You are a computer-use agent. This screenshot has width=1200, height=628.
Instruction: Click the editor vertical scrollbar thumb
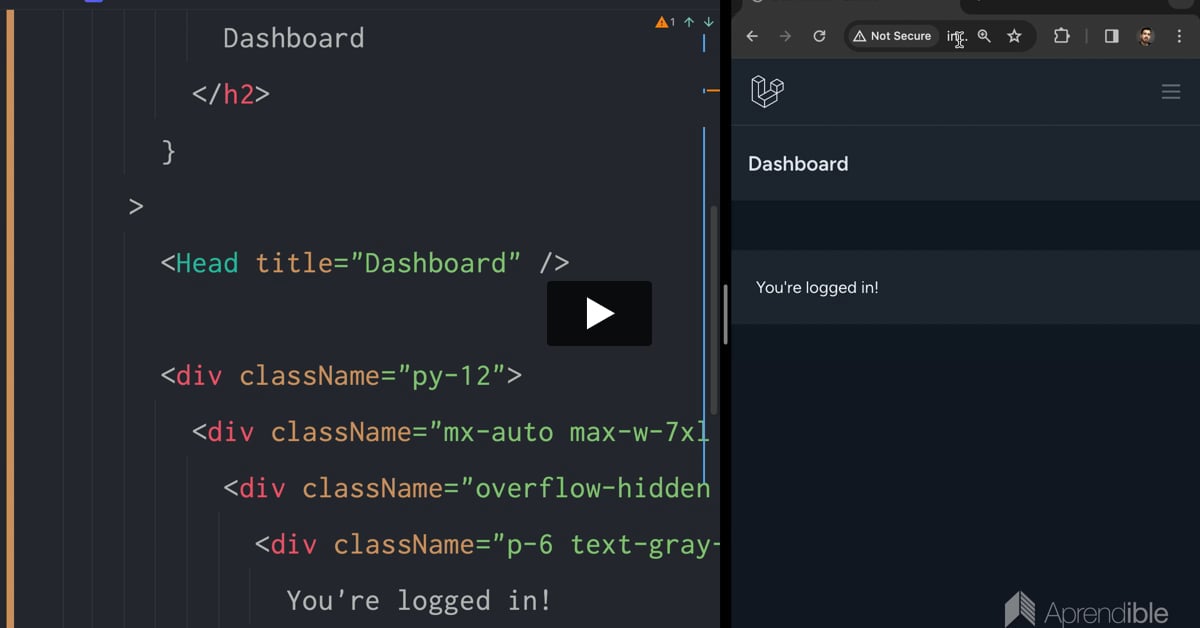(714, 310)
